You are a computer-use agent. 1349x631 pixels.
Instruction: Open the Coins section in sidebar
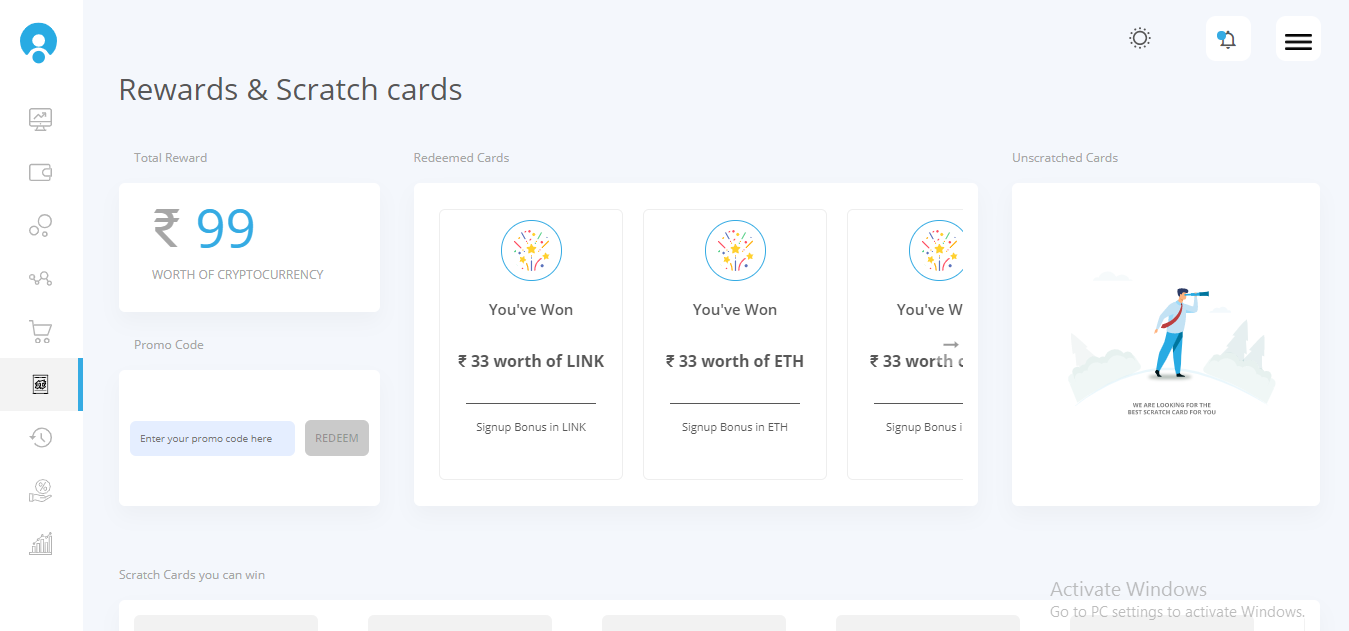coord(40,225)
